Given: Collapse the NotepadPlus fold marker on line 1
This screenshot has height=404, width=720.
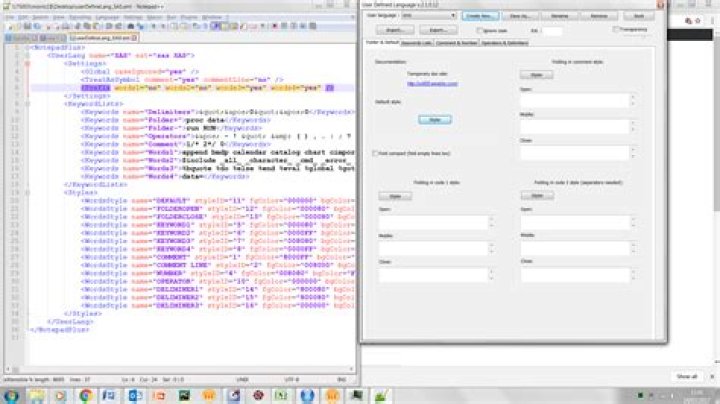Looking at the screenshot, I should tap(27, 48).
